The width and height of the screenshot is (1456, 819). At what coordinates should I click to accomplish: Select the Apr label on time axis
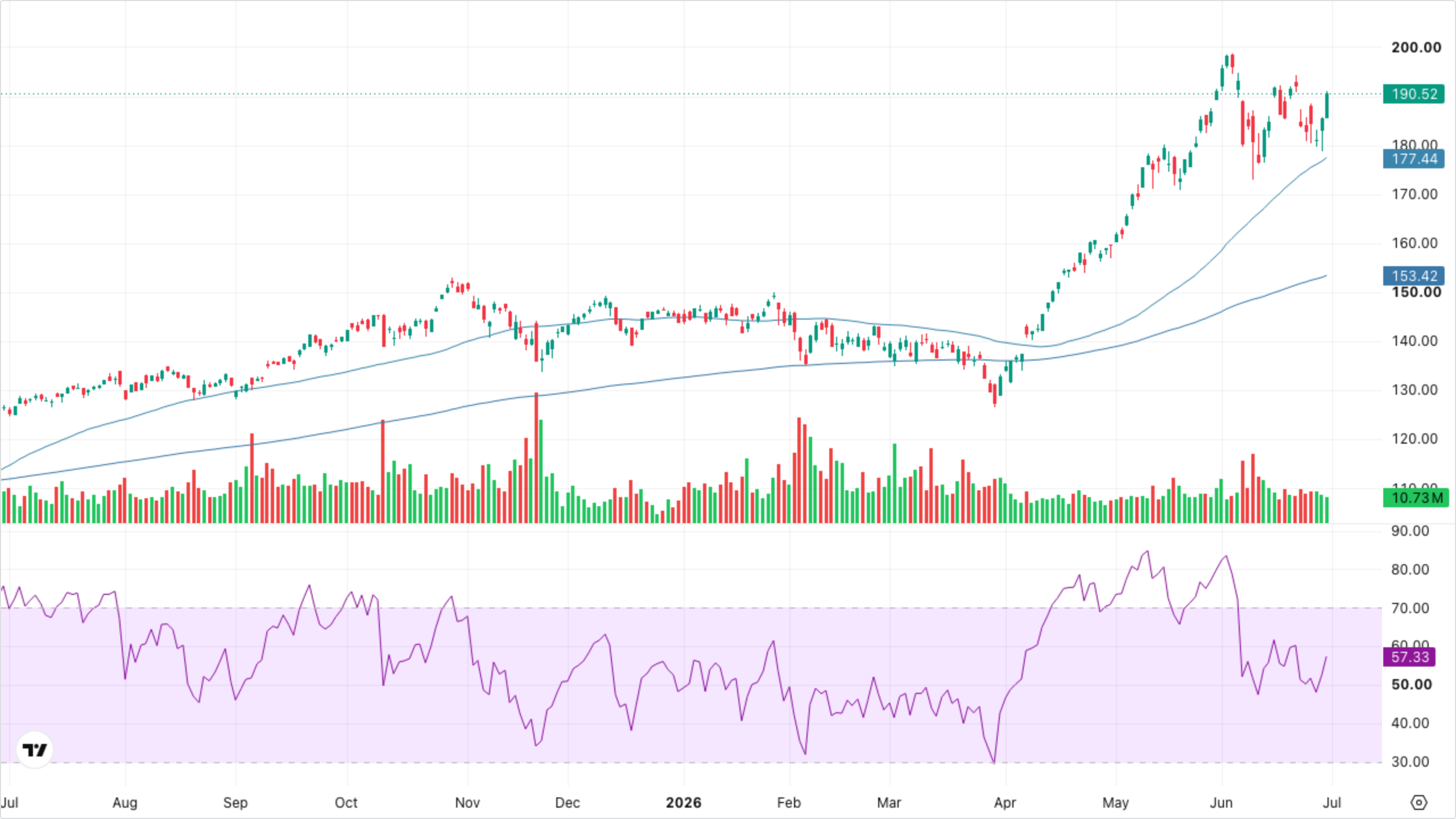click(x=1005, y=803)
